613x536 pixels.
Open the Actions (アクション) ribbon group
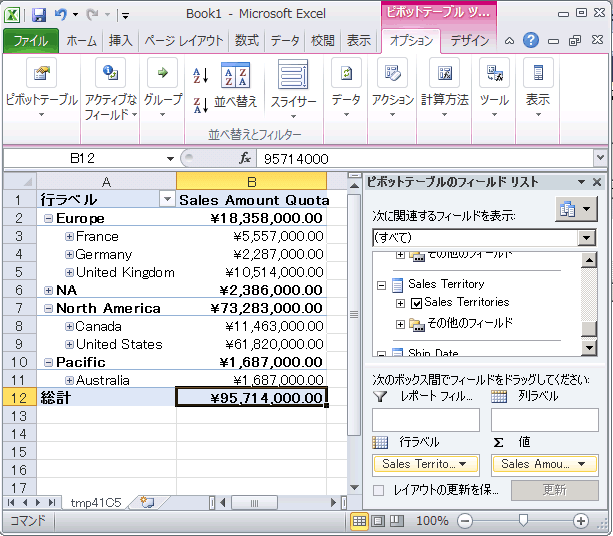click(x=393, y=88)
